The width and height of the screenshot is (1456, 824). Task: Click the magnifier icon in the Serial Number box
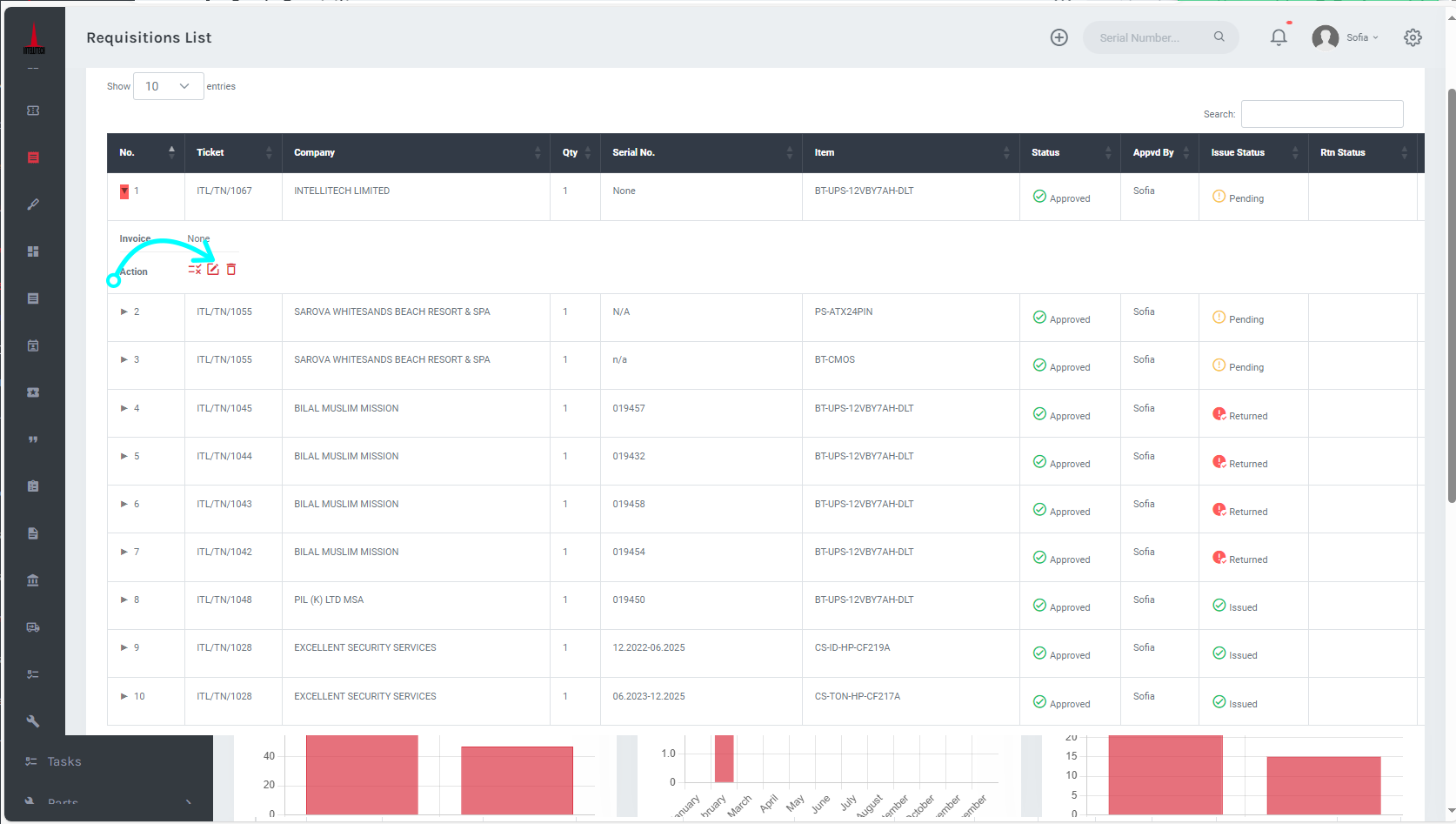(1219, 37)
